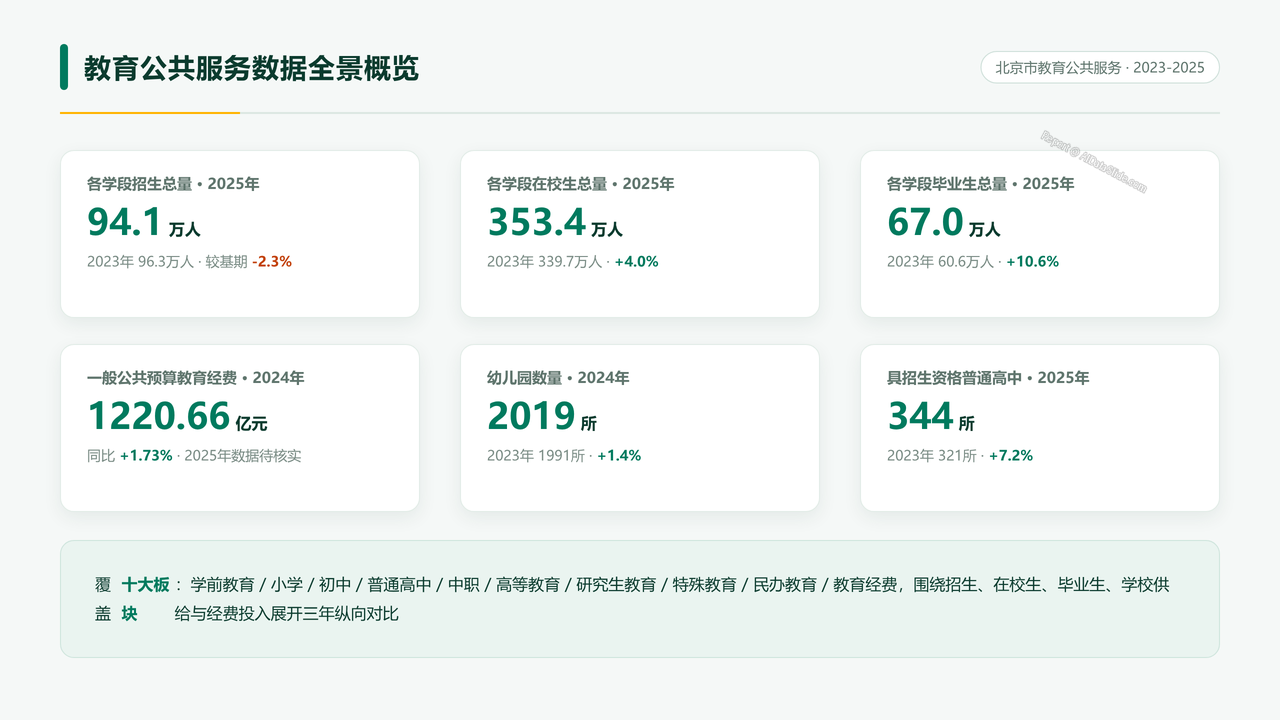Click the -2.3% change value

coord(272,261)
